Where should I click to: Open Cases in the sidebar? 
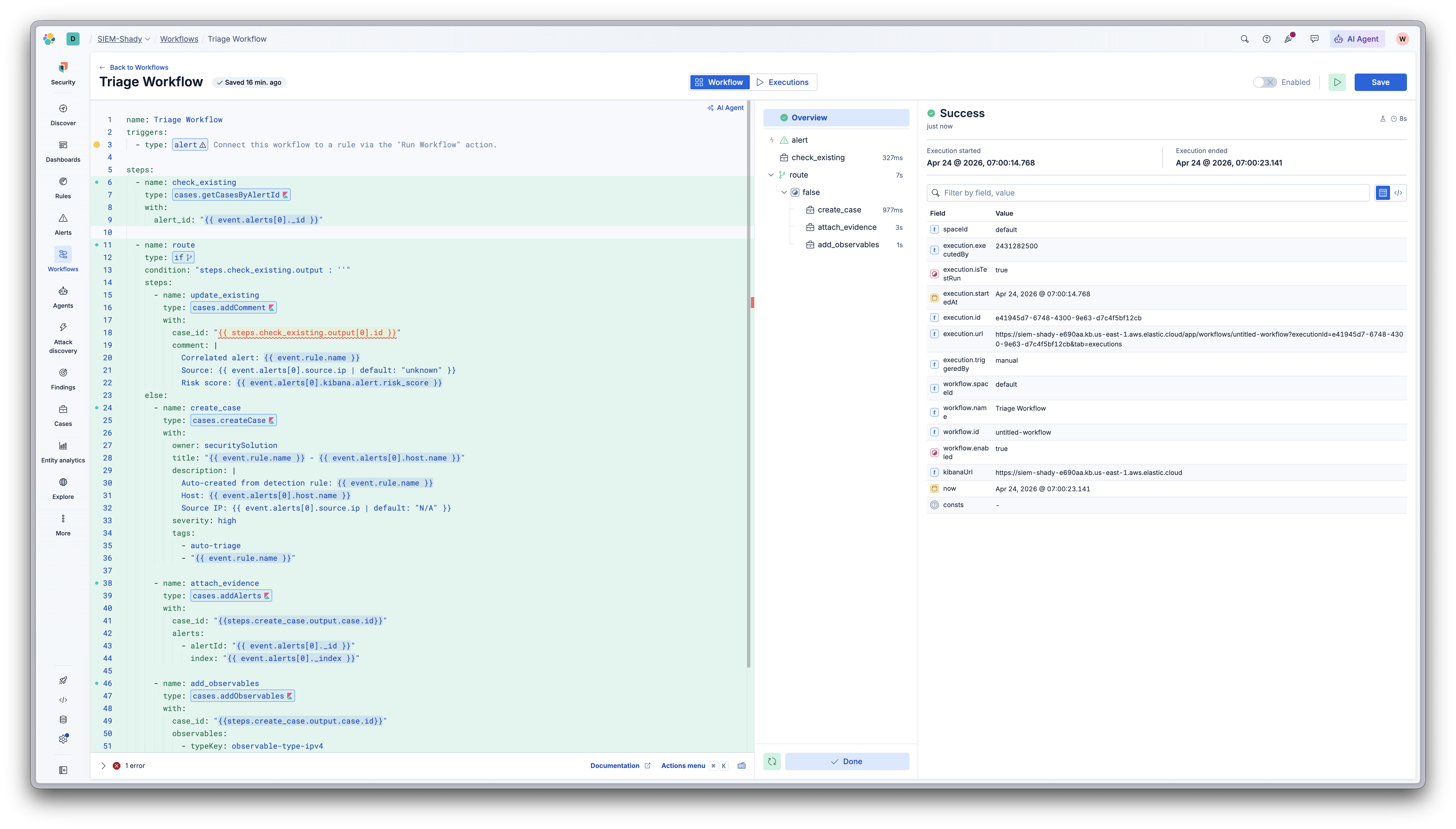[63, 416]
